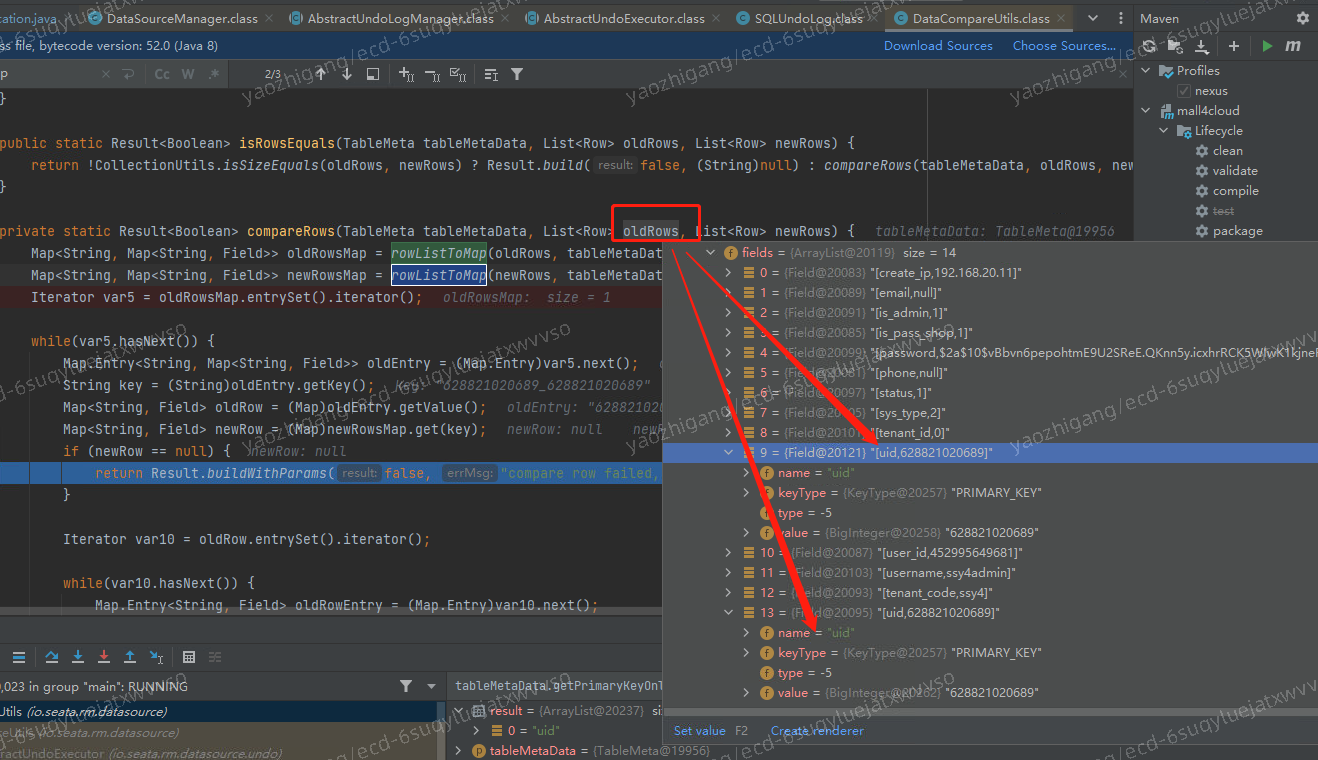The height and width of the screenshot is (760, 1318).
Task: Run the Maven build with green play icon
Action: (x=1267, y=46)
